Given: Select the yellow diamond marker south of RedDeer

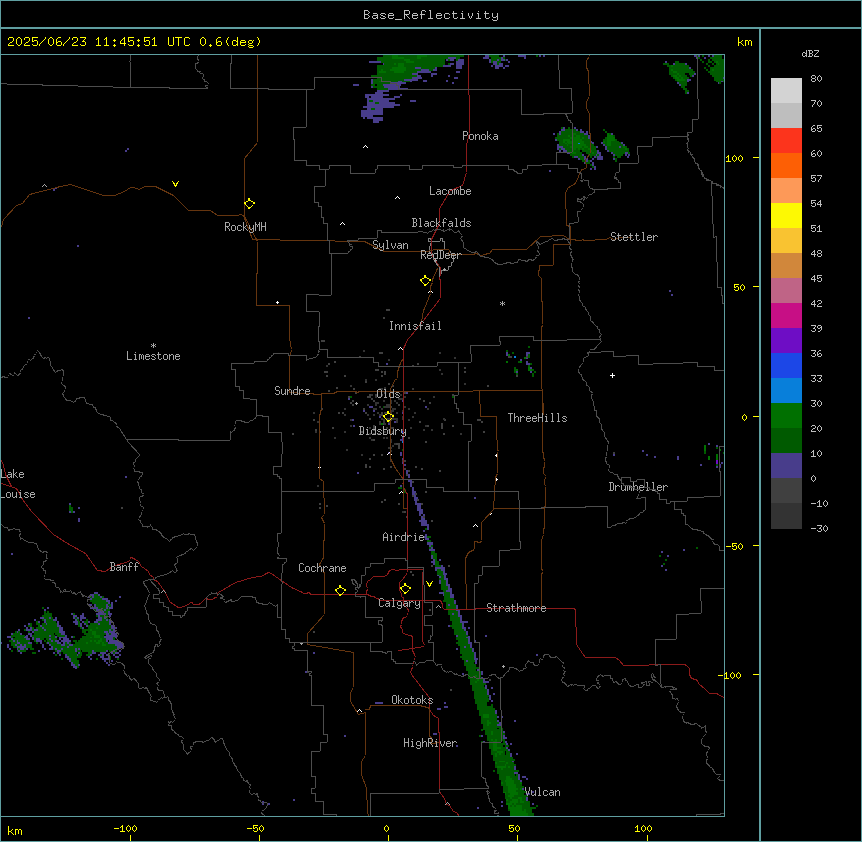Looking at the screenshot, I should click(x=425, y=280).
